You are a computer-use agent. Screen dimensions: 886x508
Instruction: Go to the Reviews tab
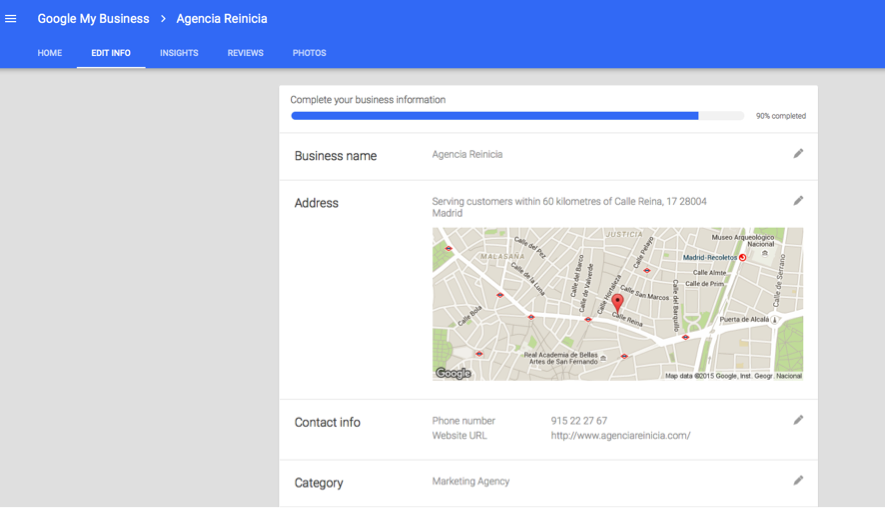tap(245, 53)
